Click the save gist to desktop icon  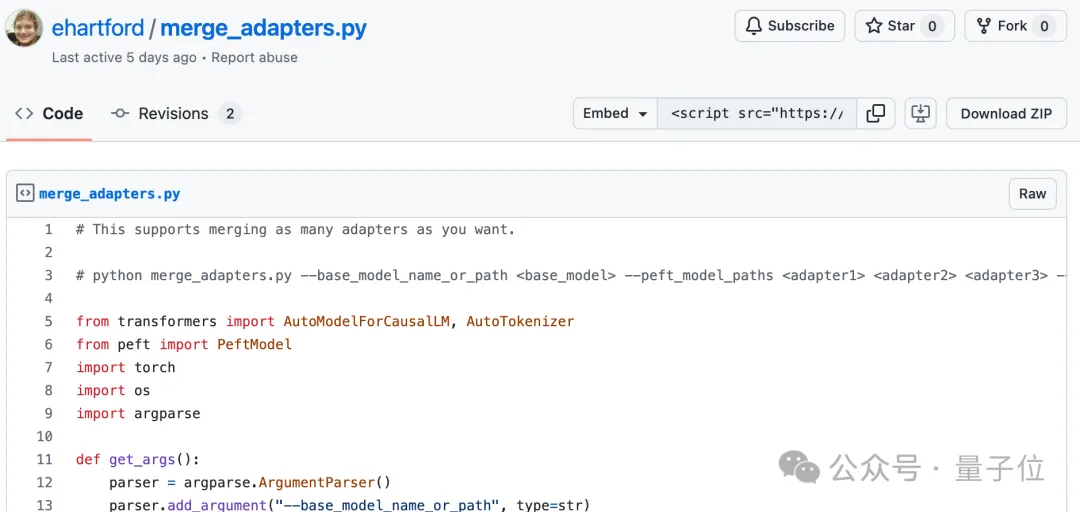point(920,114)
